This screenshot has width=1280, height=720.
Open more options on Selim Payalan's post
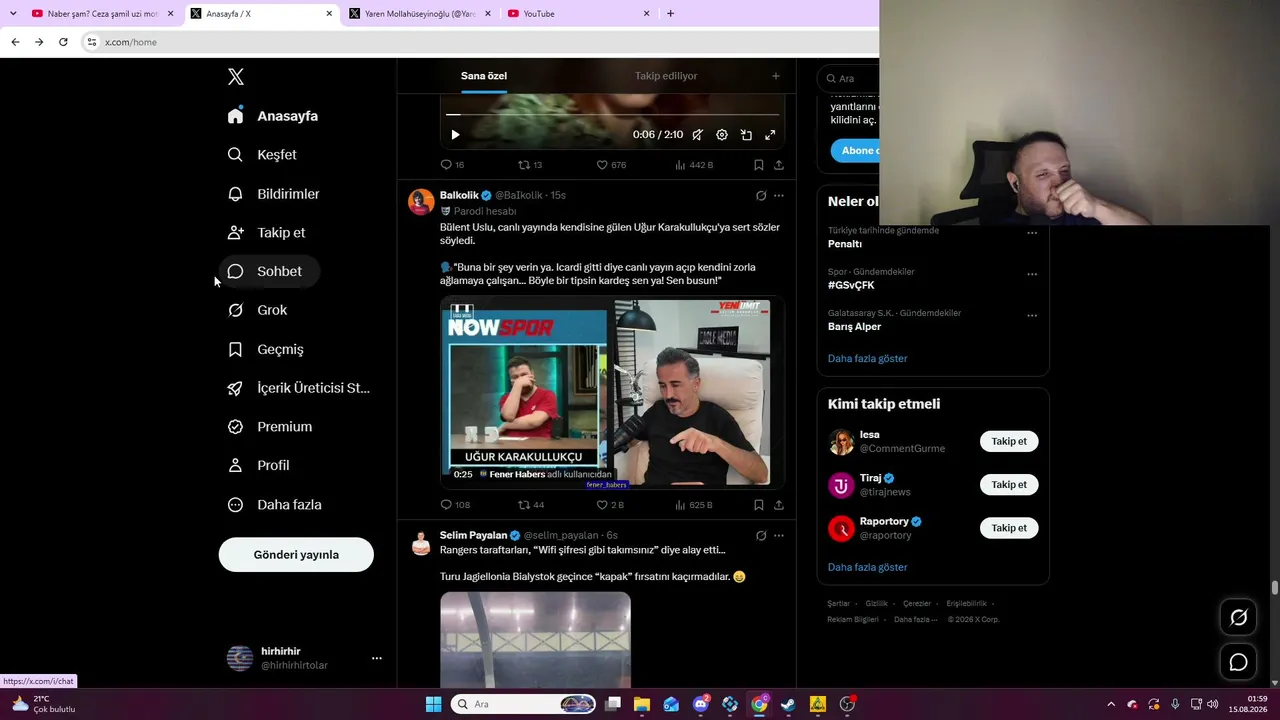(x=779, y=536)
